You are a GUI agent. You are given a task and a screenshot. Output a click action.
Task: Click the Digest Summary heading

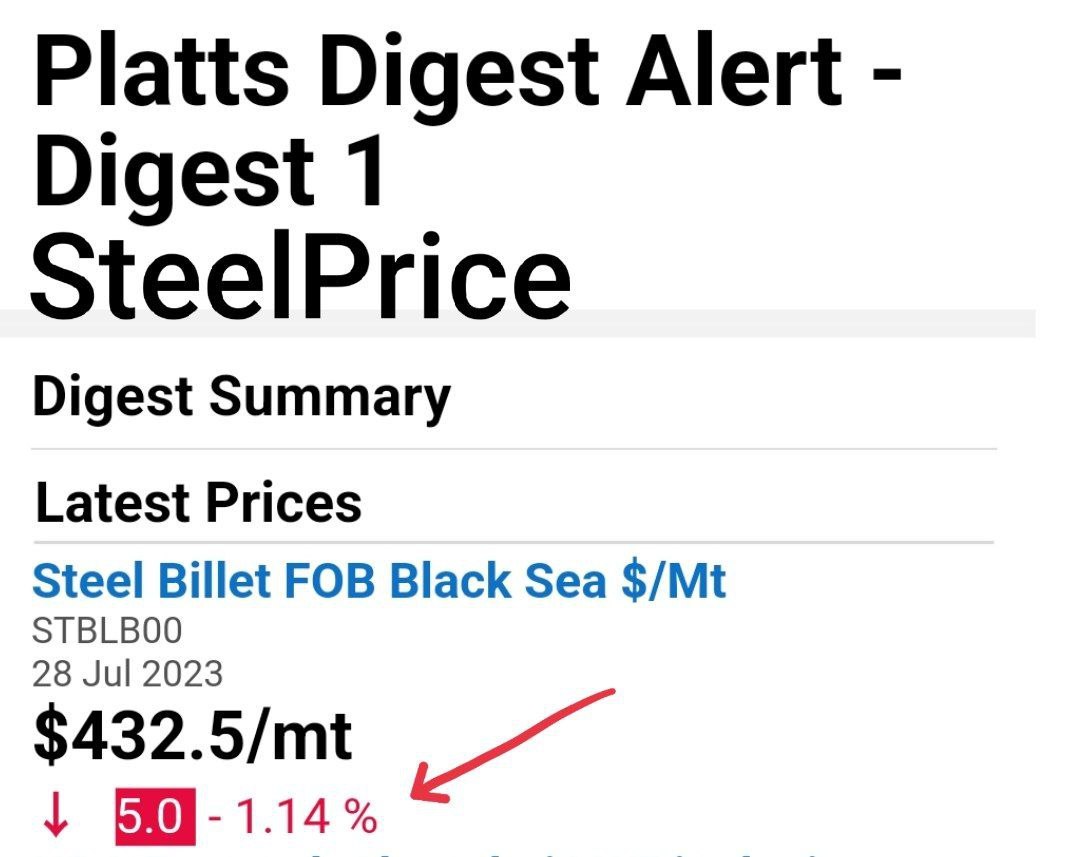(x=241, y=398)
